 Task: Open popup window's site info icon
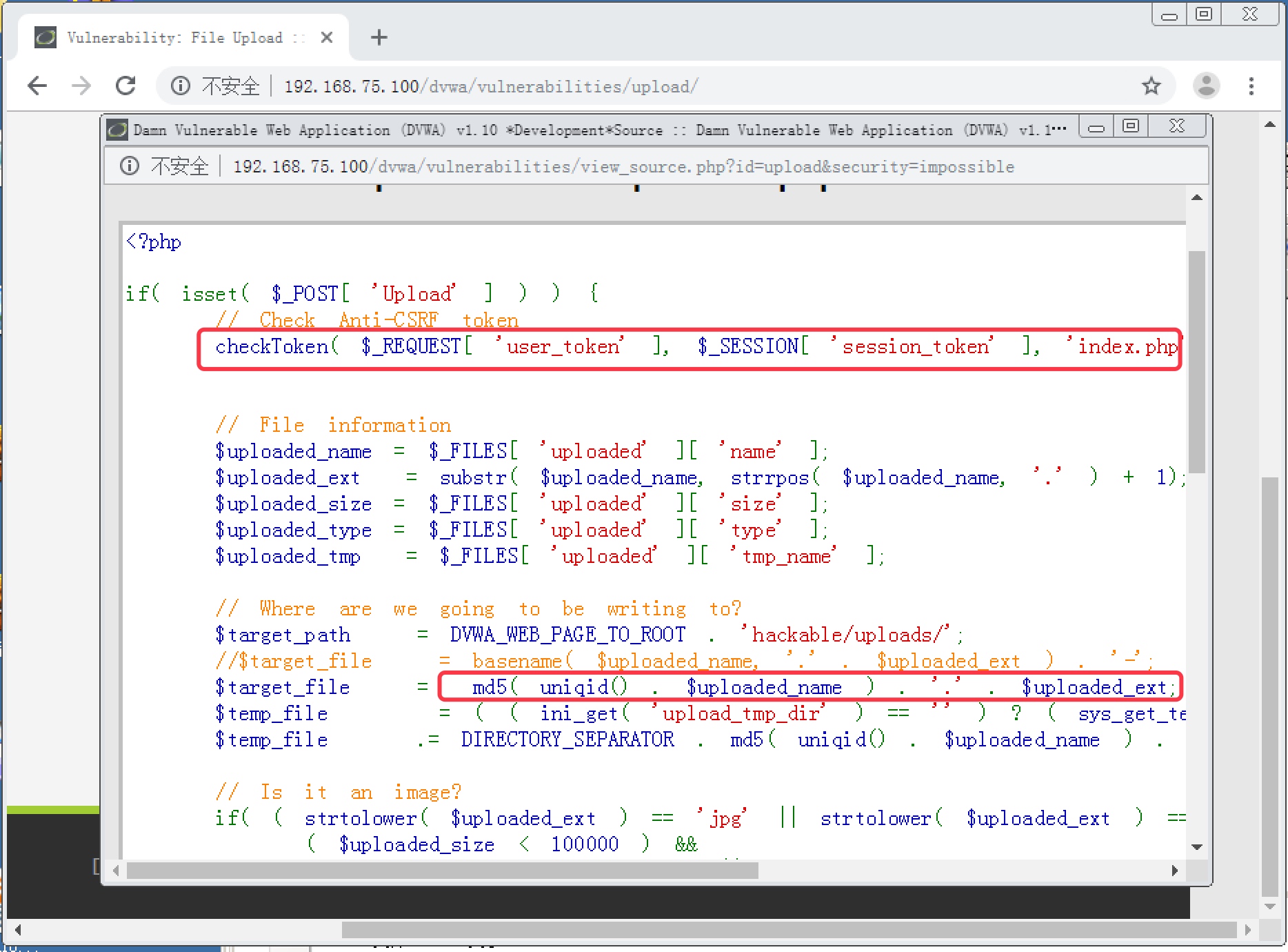[130, 166]
